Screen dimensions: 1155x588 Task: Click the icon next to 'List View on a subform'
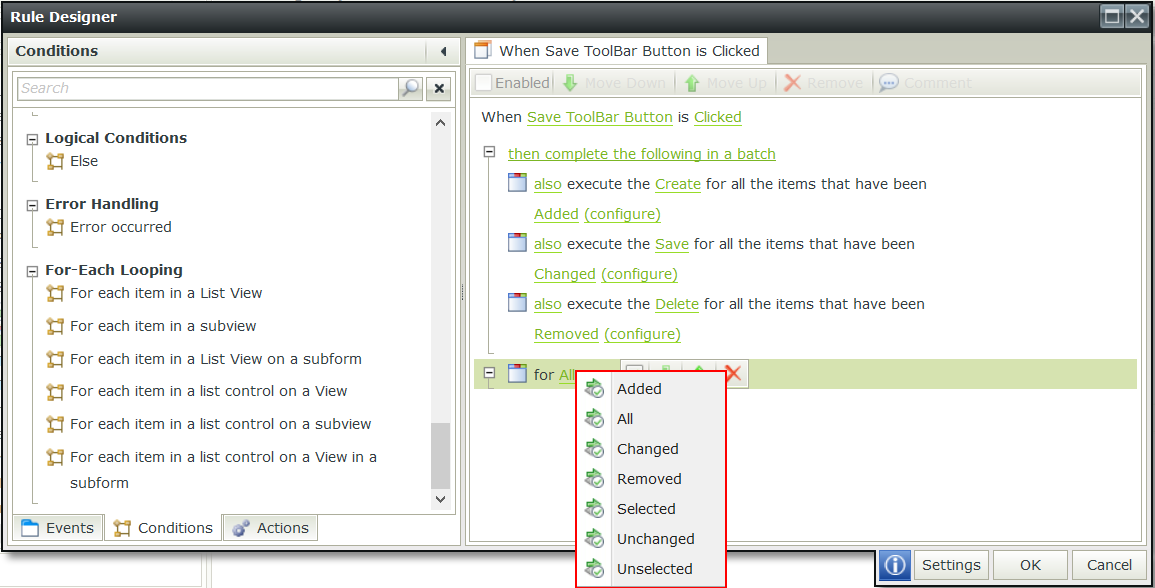pyautogui.click(x=55, y=359)
